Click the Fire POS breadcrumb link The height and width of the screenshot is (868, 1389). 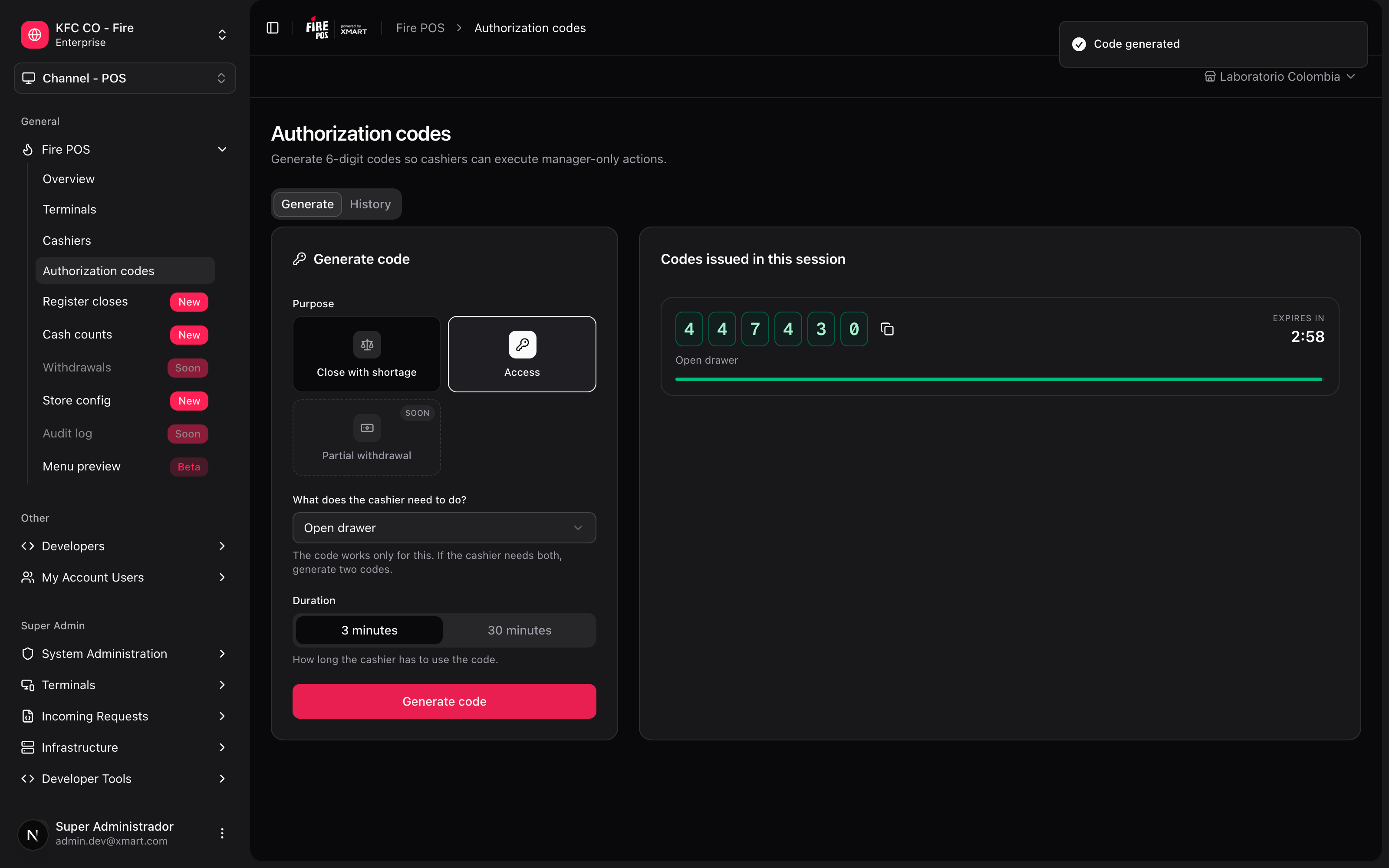pos(420,28)
